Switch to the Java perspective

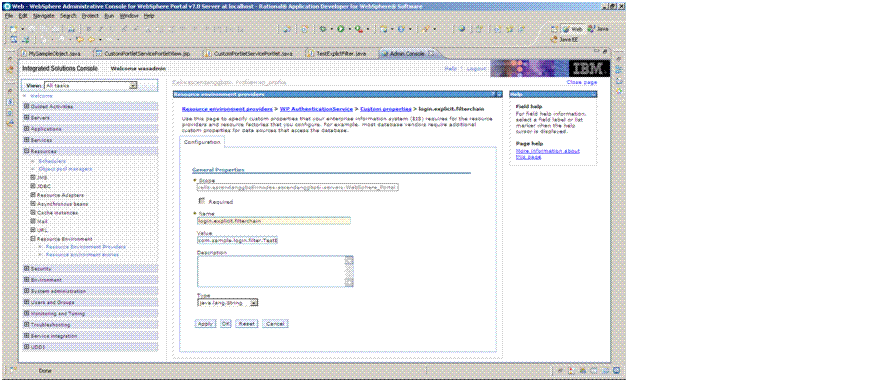[598, 28]
